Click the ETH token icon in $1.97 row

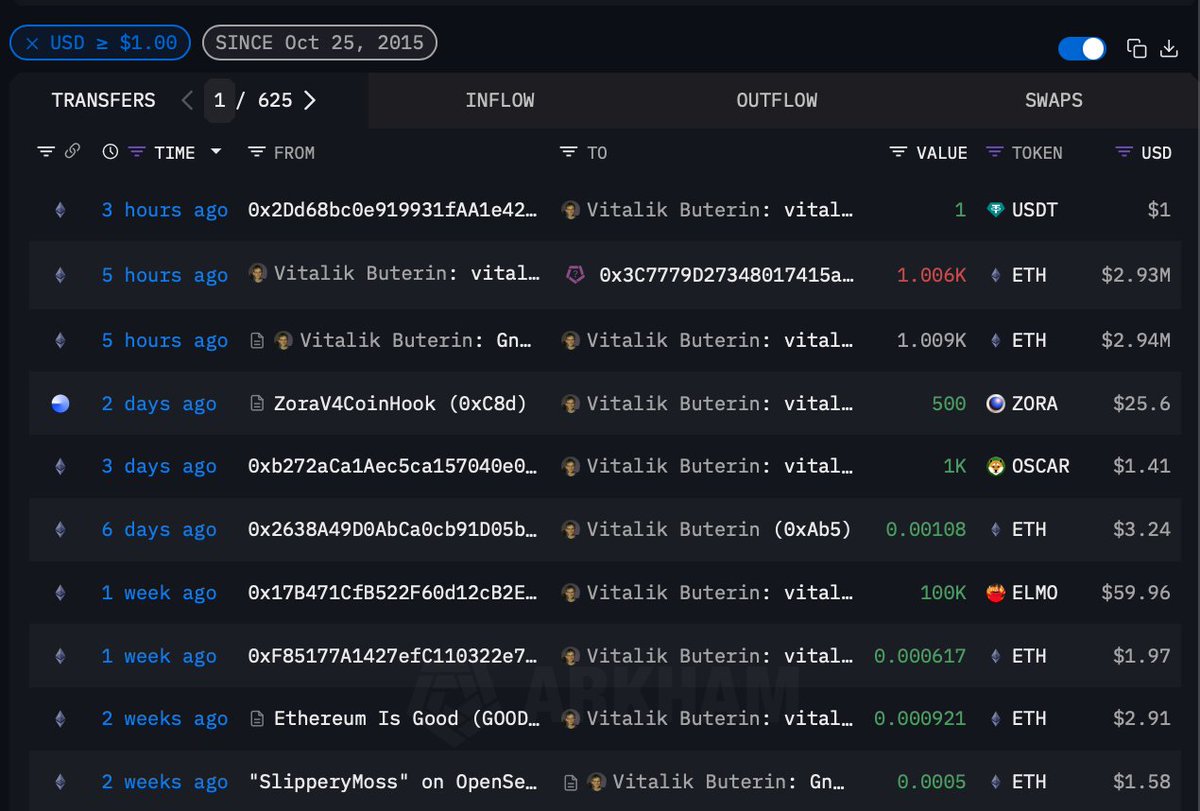click(x=995, y=656)
